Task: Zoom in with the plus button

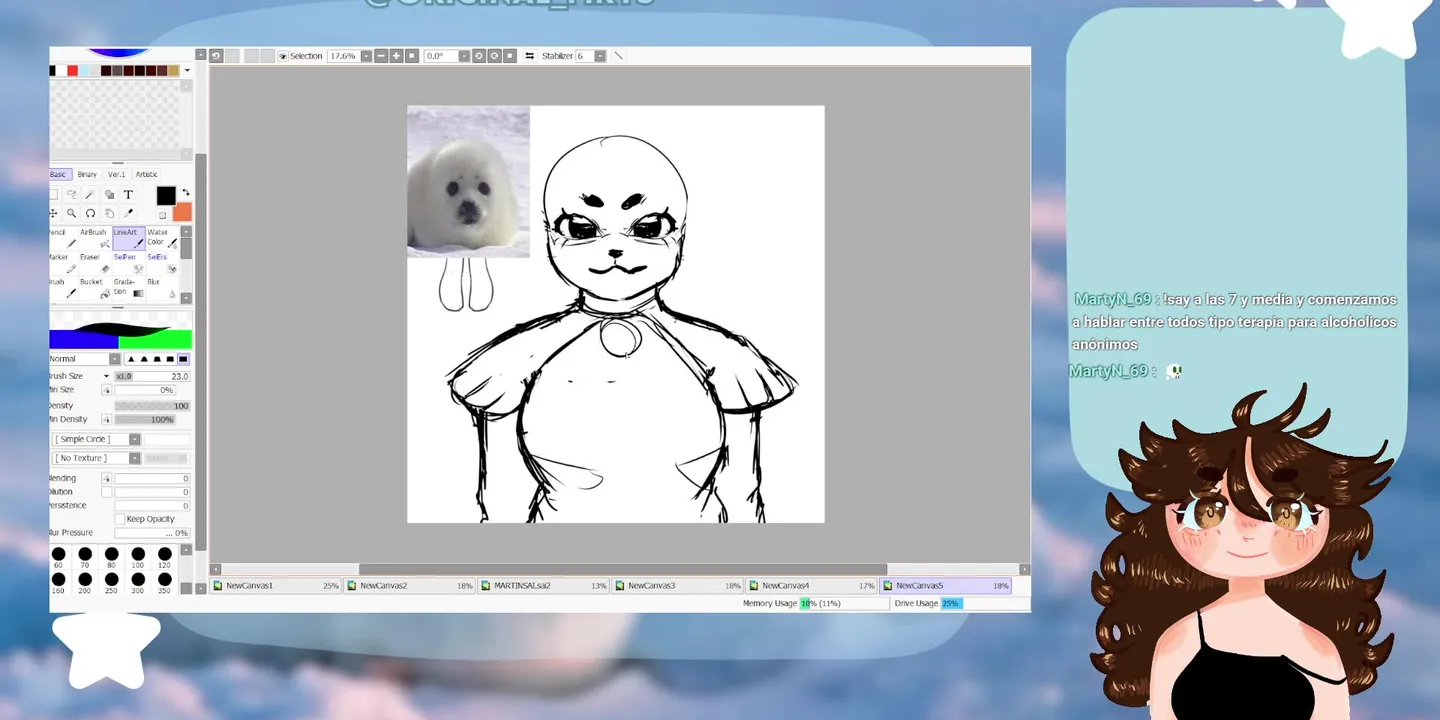Action: (x=396, y=56)
